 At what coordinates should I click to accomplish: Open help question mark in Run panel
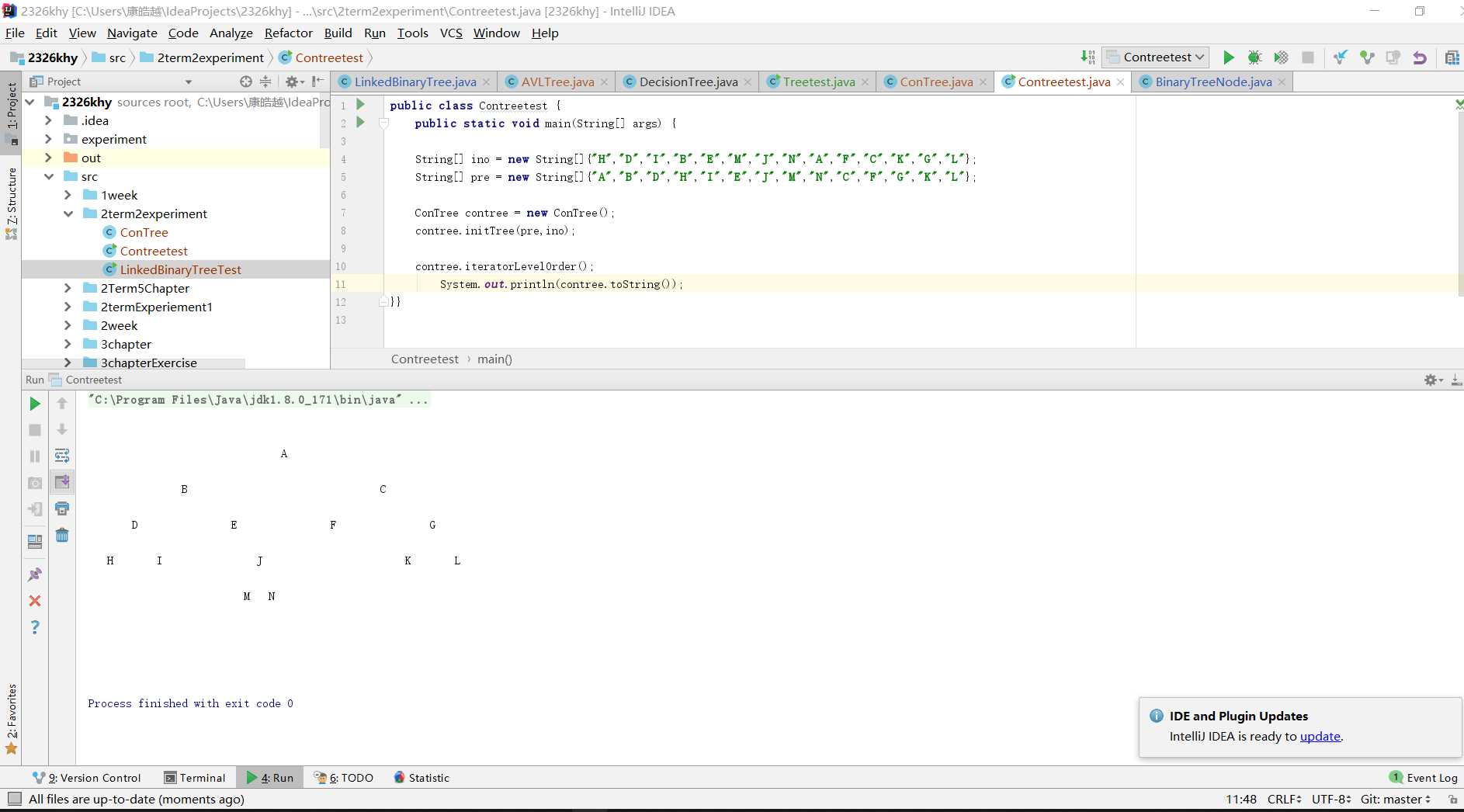35,627
